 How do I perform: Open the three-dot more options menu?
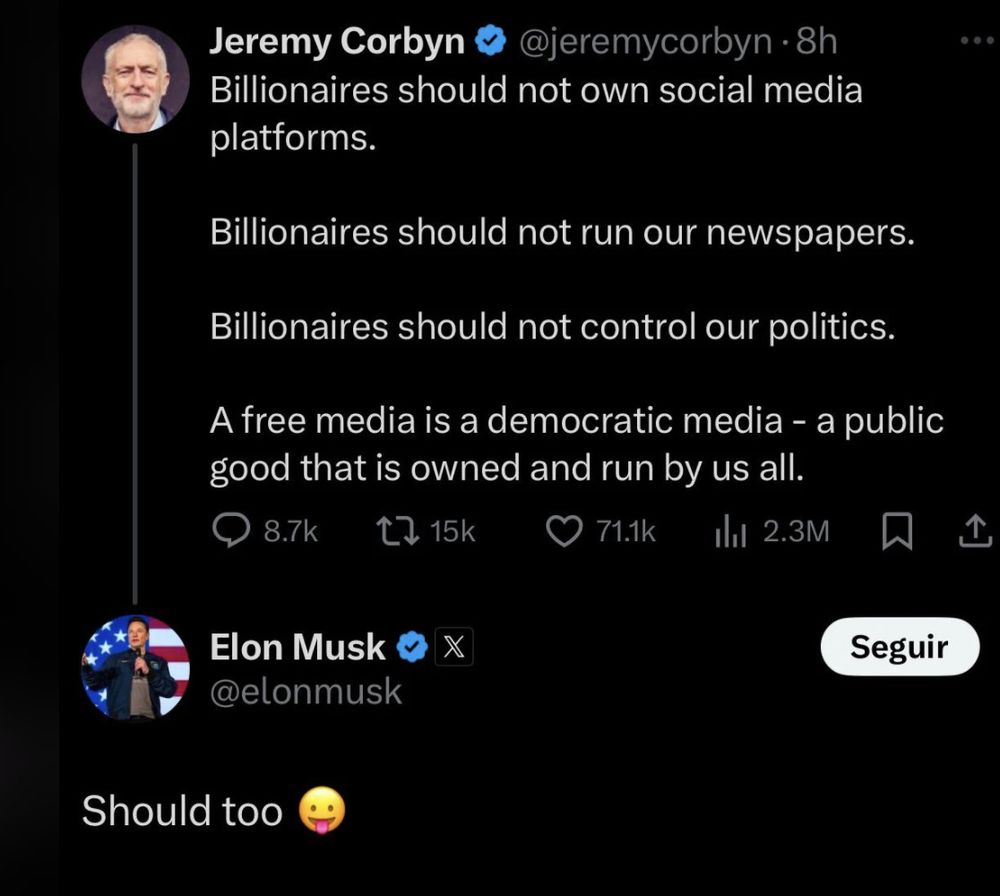click(x=971, y=43)
